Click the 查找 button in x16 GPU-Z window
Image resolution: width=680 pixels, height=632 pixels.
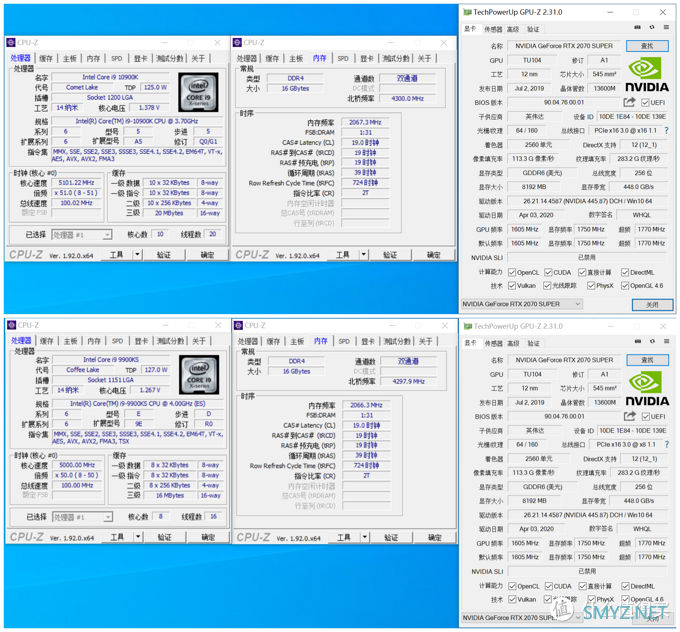[x=647, y=46]
